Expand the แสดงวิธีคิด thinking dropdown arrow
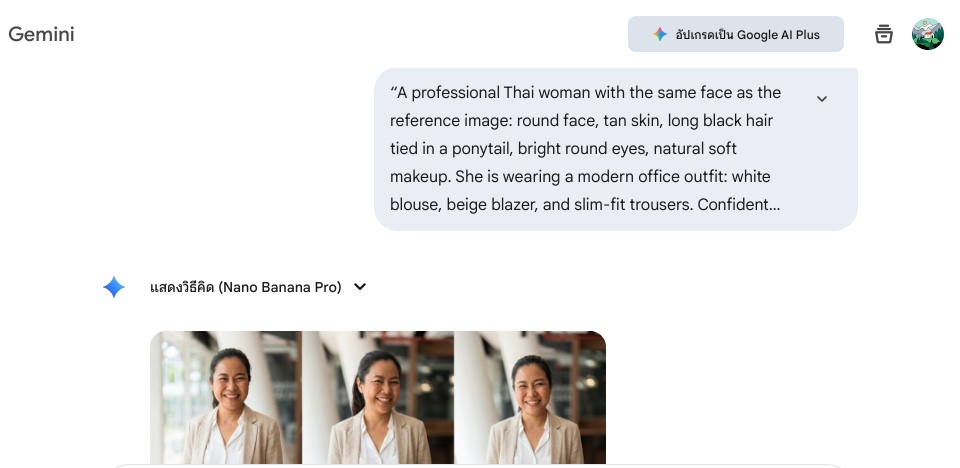960x468 pixels. click(360, 287)
